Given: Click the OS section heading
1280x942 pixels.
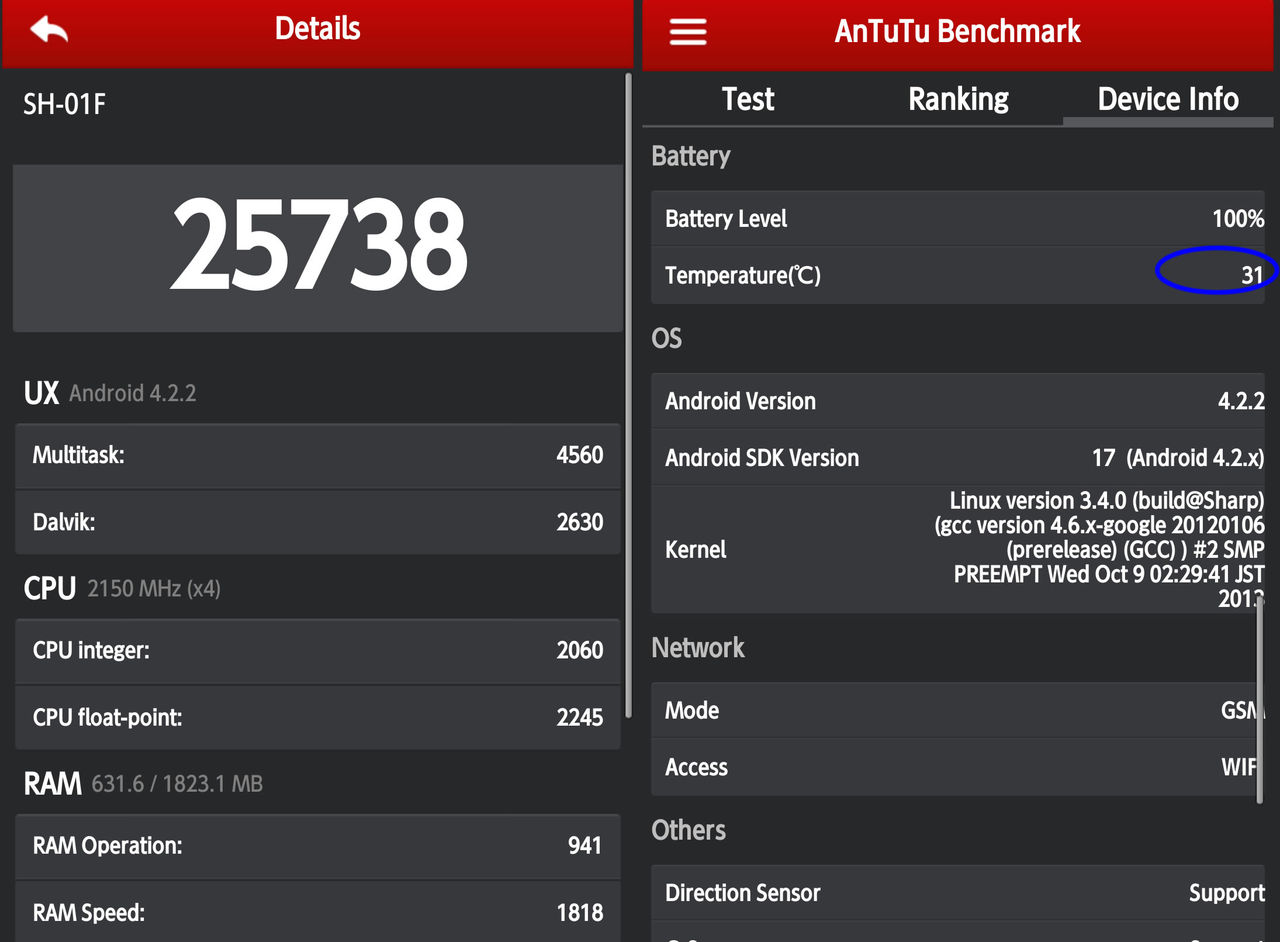Looking at the screenshot, I should point(667,338).
